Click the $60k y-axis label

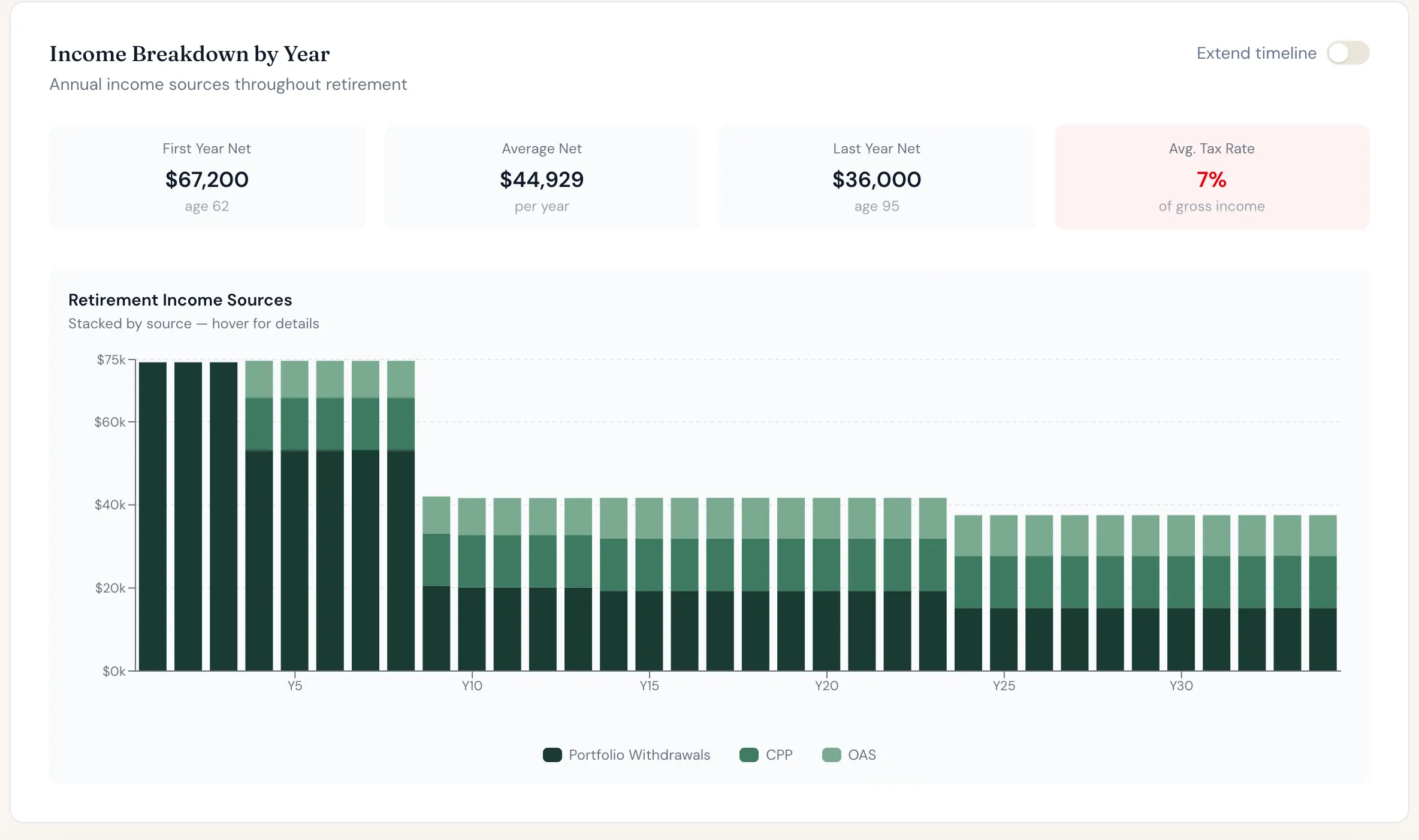(110, 422)
